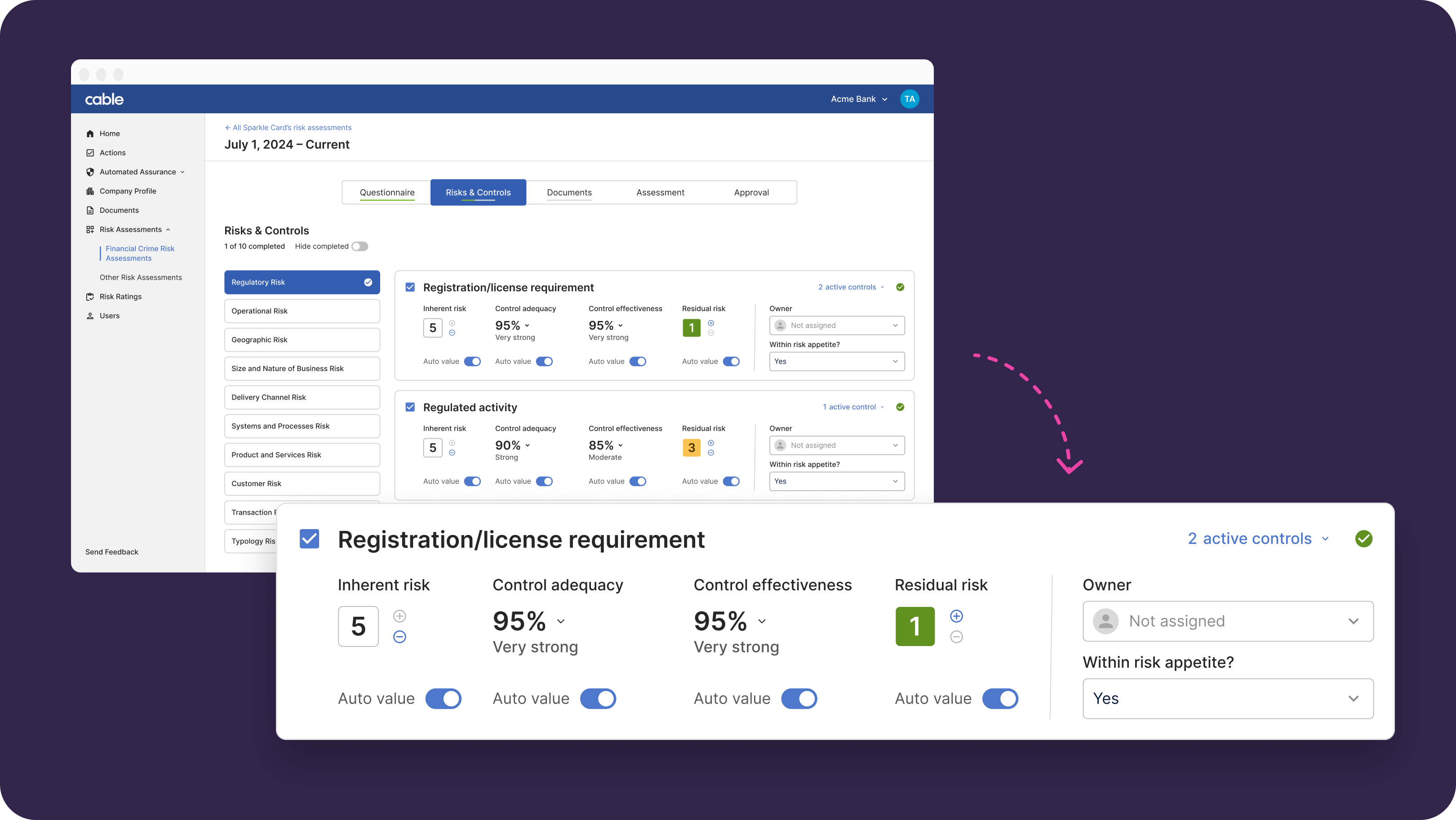This screenshot has width=1456, height=820.
Task: Disable Auto value for enlarged Inherent risk
Action: click(x=443, y=699)
